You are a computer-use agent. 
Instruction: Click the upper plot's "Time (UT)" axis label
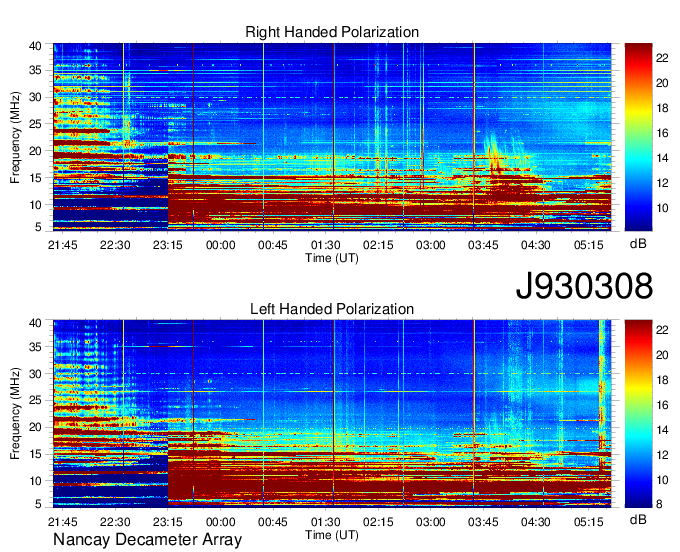click(x=332, y=258)
